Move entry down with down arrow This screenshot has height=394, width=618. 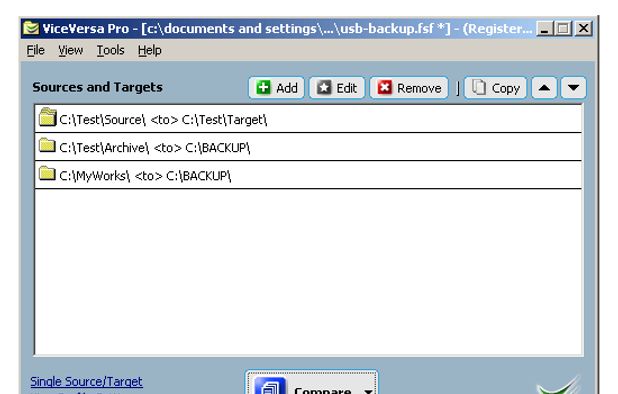pyautogui.click(x=574, y=87)
